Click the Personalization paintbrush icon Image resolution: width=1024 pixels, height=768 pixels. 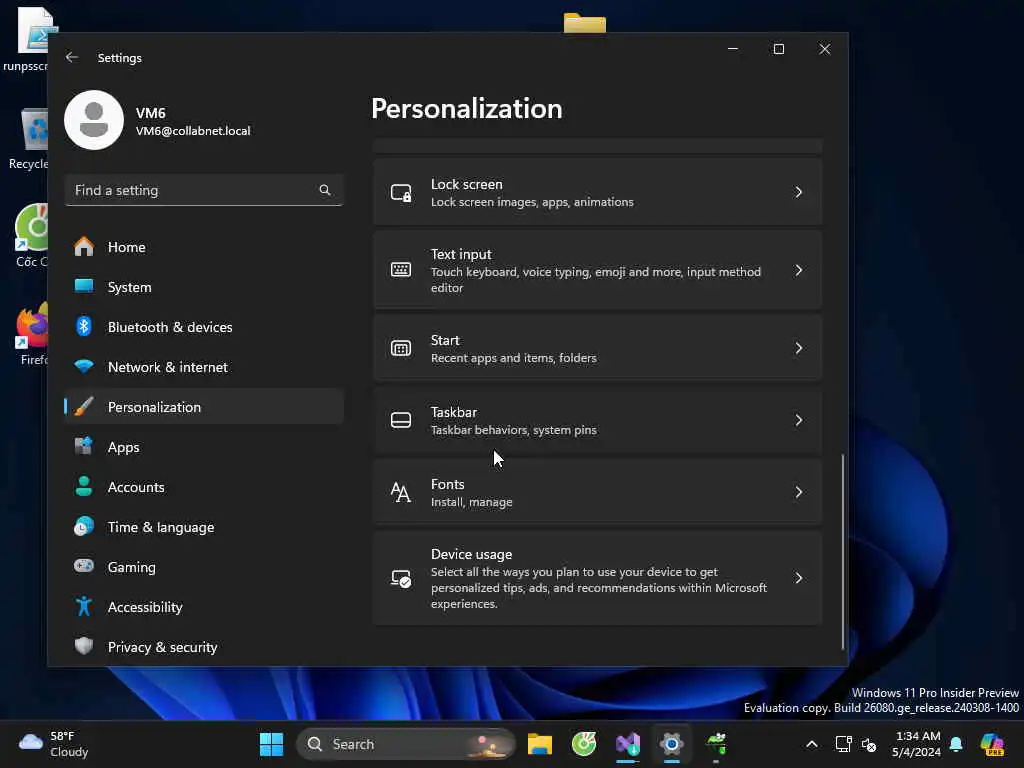click(x=84, y=407)
